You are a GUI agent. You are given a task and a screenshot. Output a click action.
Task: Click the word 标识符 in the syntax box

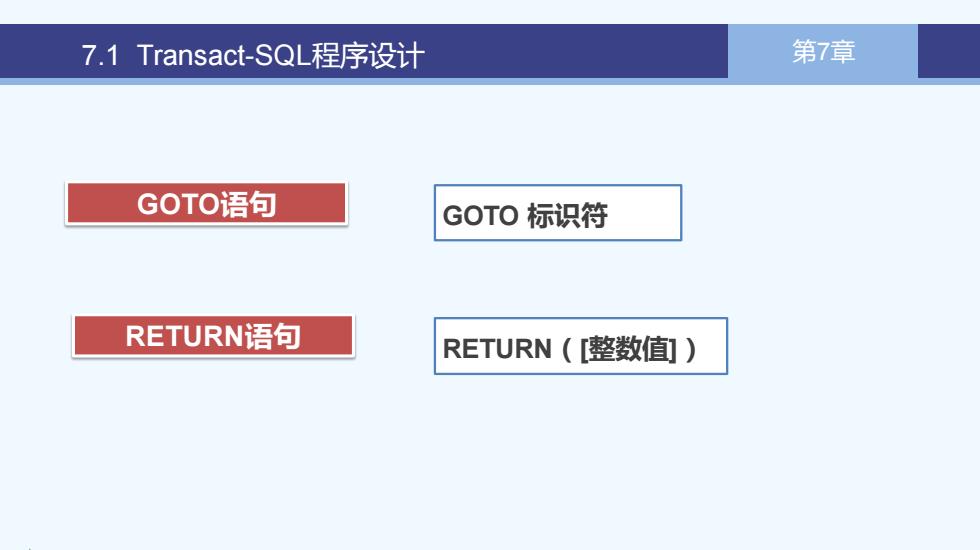(568, 216)
